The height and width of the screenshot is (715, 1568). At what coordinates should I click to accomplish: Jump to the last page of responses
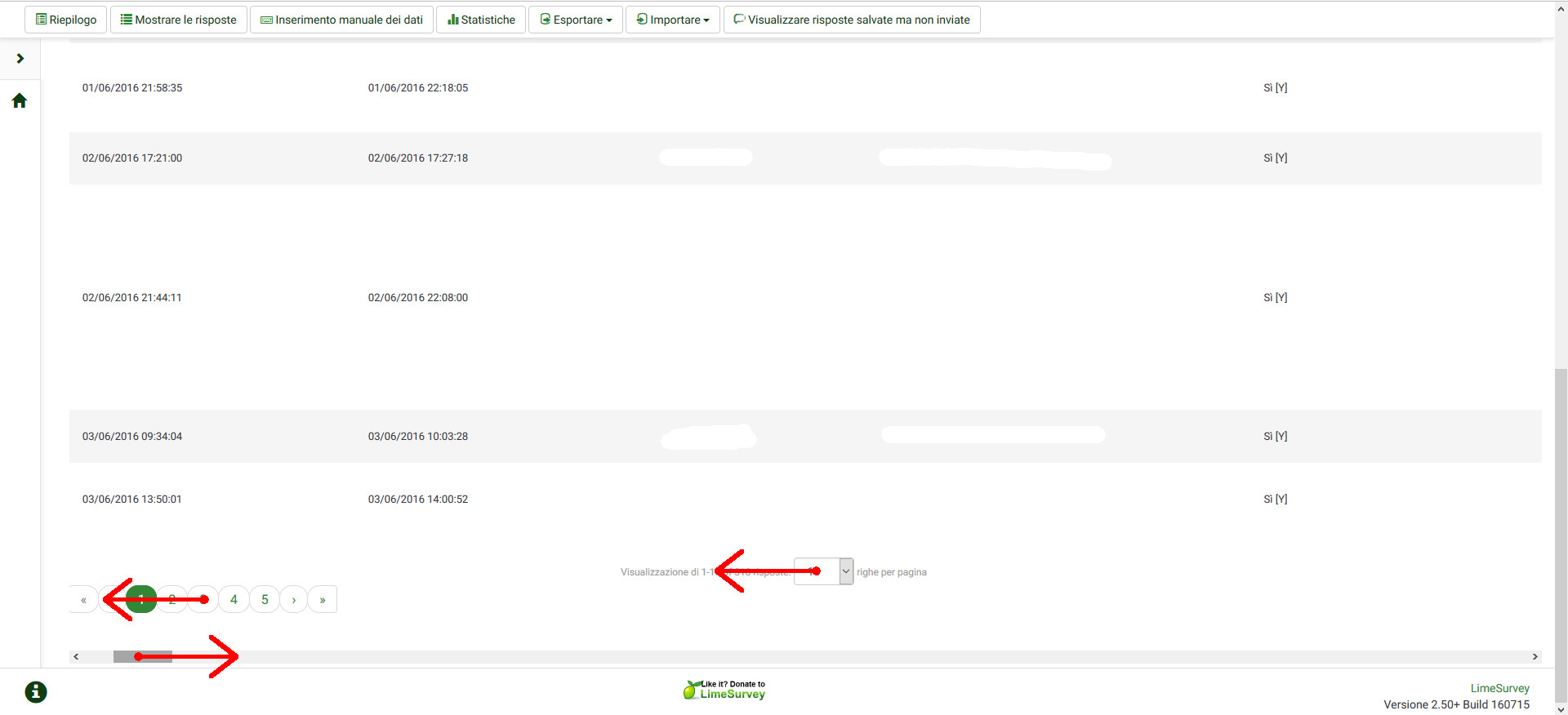(x=323, y=600)
